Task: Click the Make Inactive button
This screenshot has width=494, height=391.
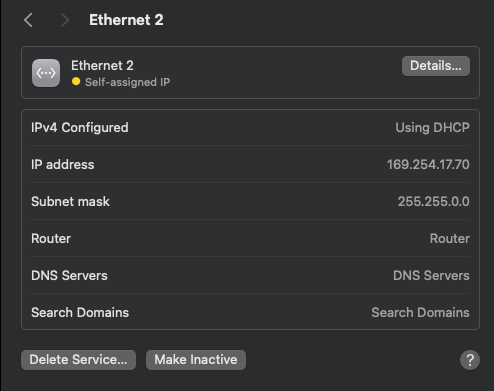Action: pos(196,360)
